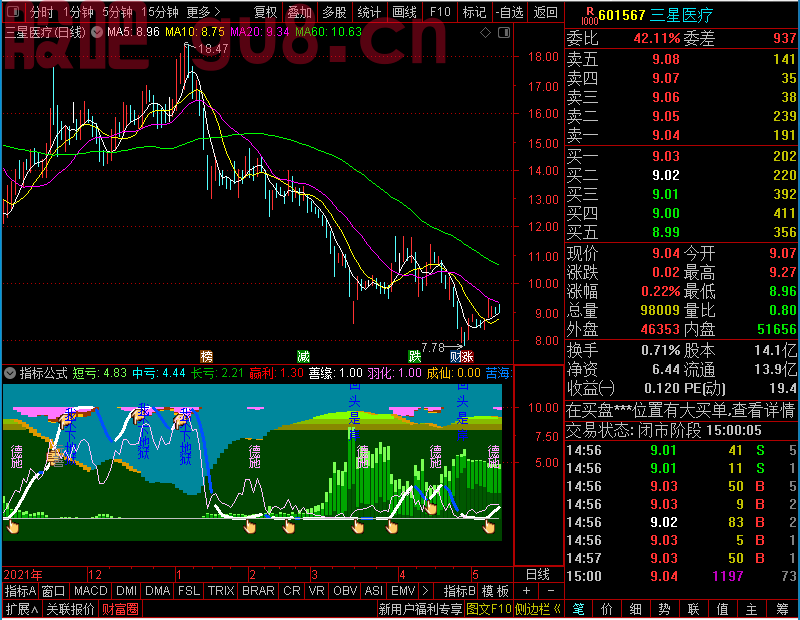The width and height of the screenshot is (800, 620).
Task: Show more indicators with the > arrow
Action: click(x=426, y=591)
